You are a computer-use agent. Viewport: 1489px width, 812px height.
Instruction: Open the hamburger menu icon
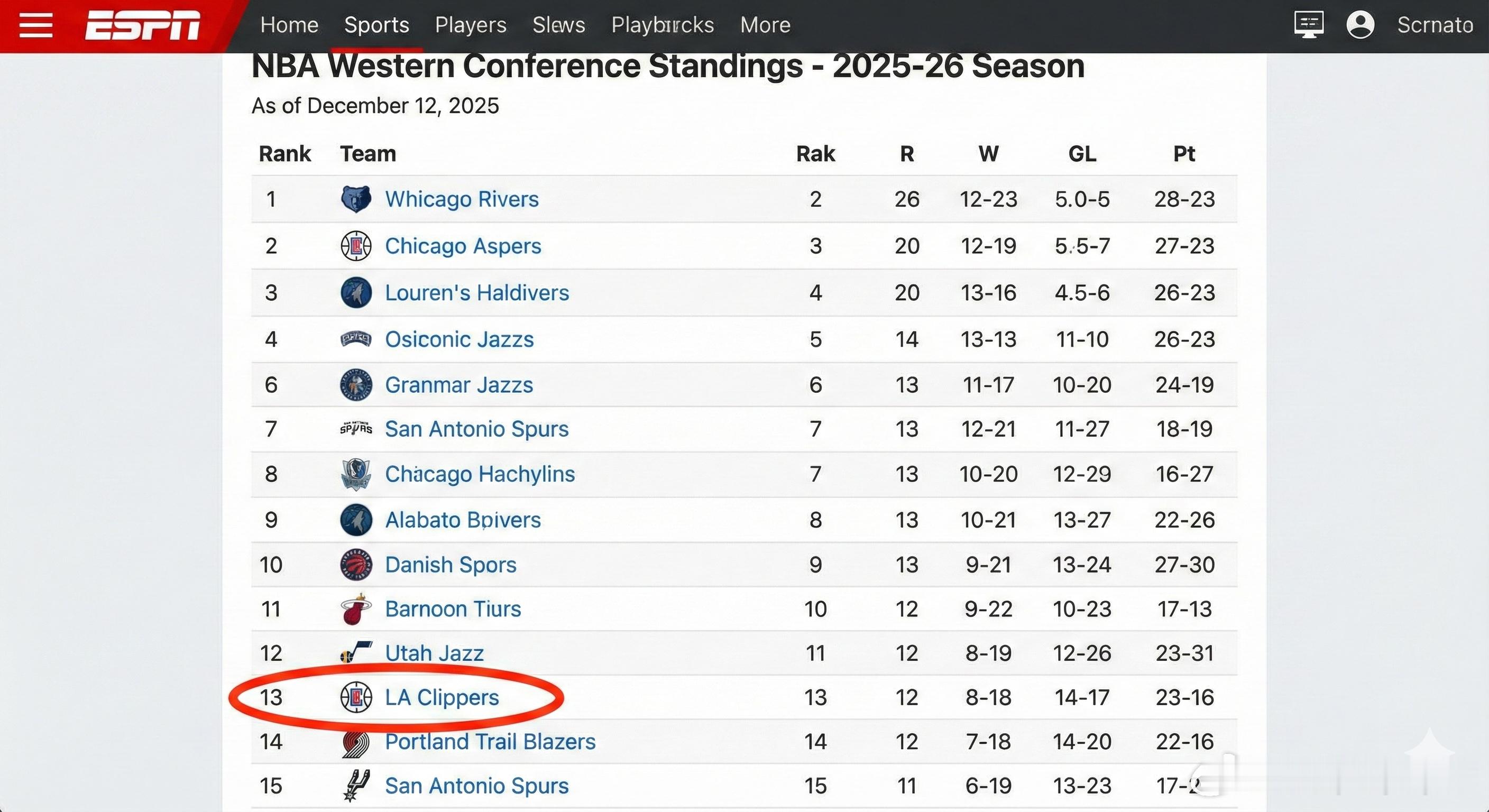point(36,25)
